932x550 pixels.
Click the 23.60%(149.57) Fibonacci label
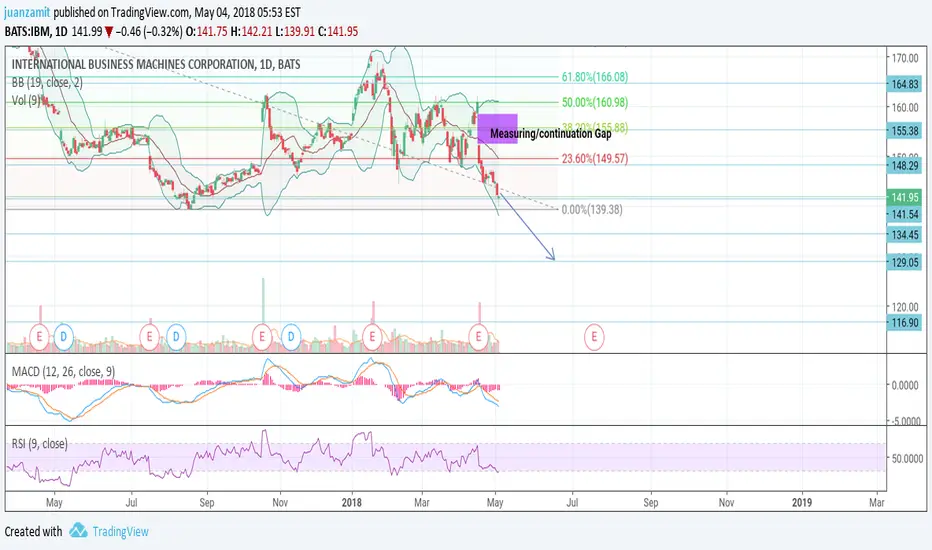(594, 158)
